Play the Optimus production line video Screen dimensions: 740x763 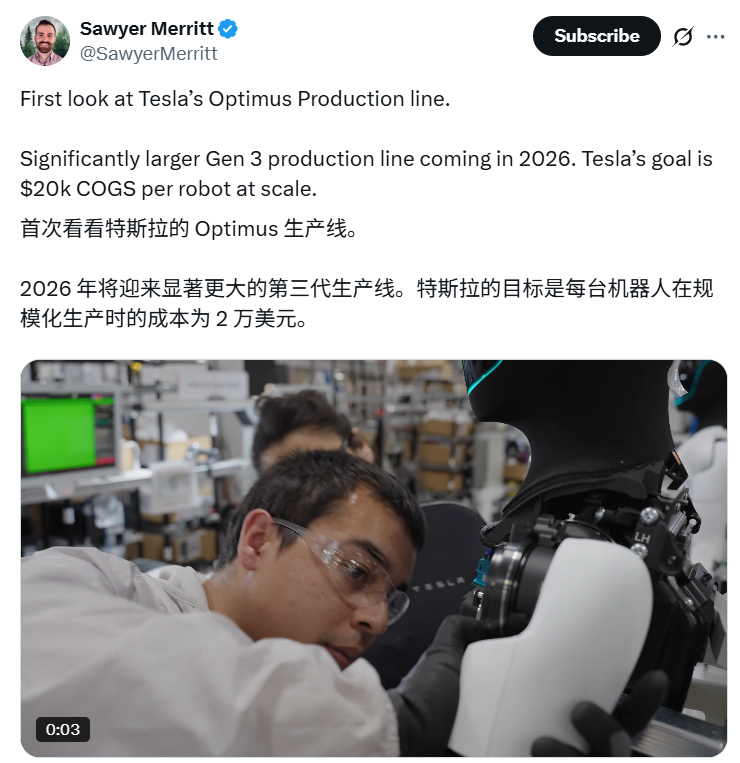(x=374, y=558)
